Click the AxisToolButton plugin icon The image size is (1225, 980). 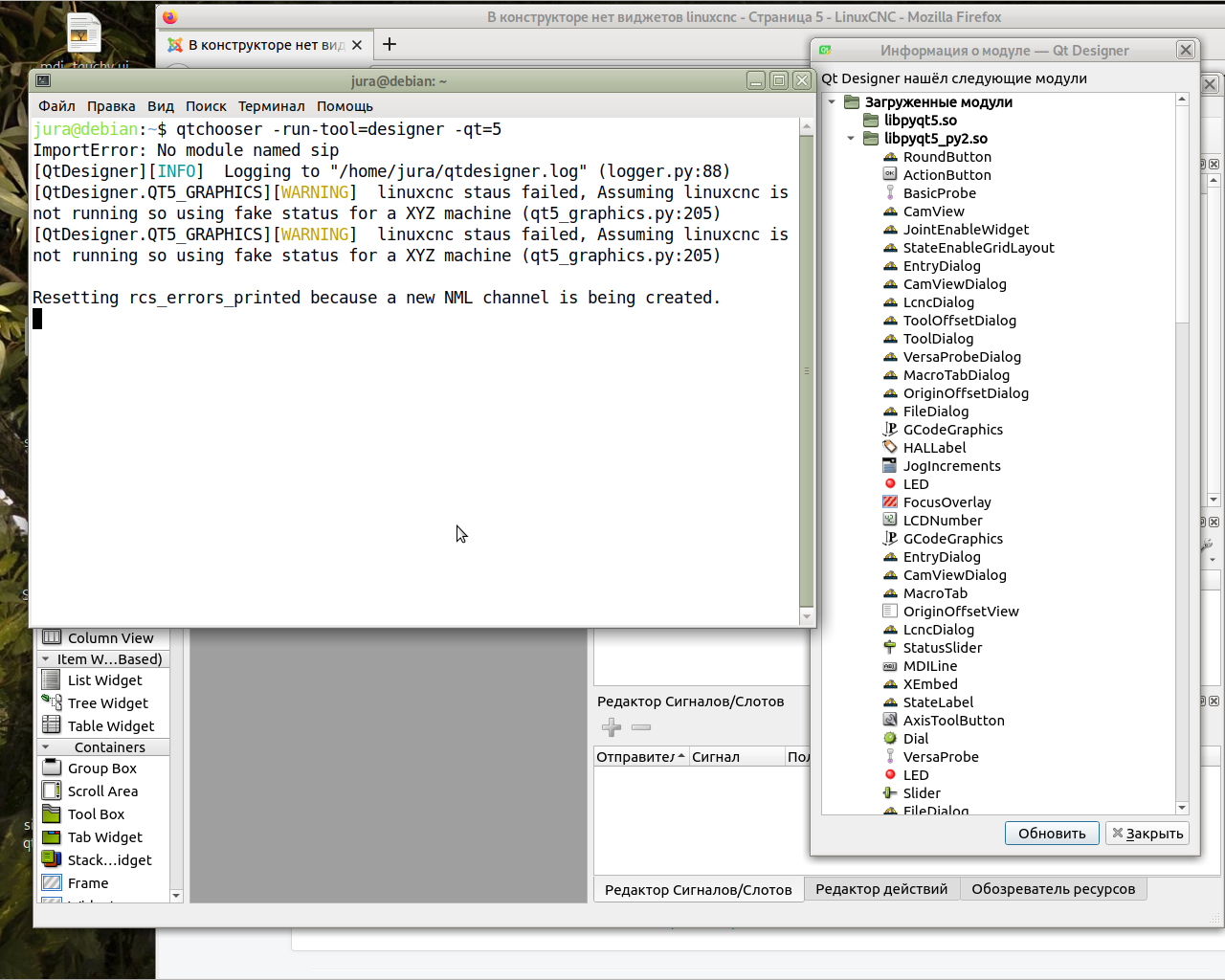(890, 721)
